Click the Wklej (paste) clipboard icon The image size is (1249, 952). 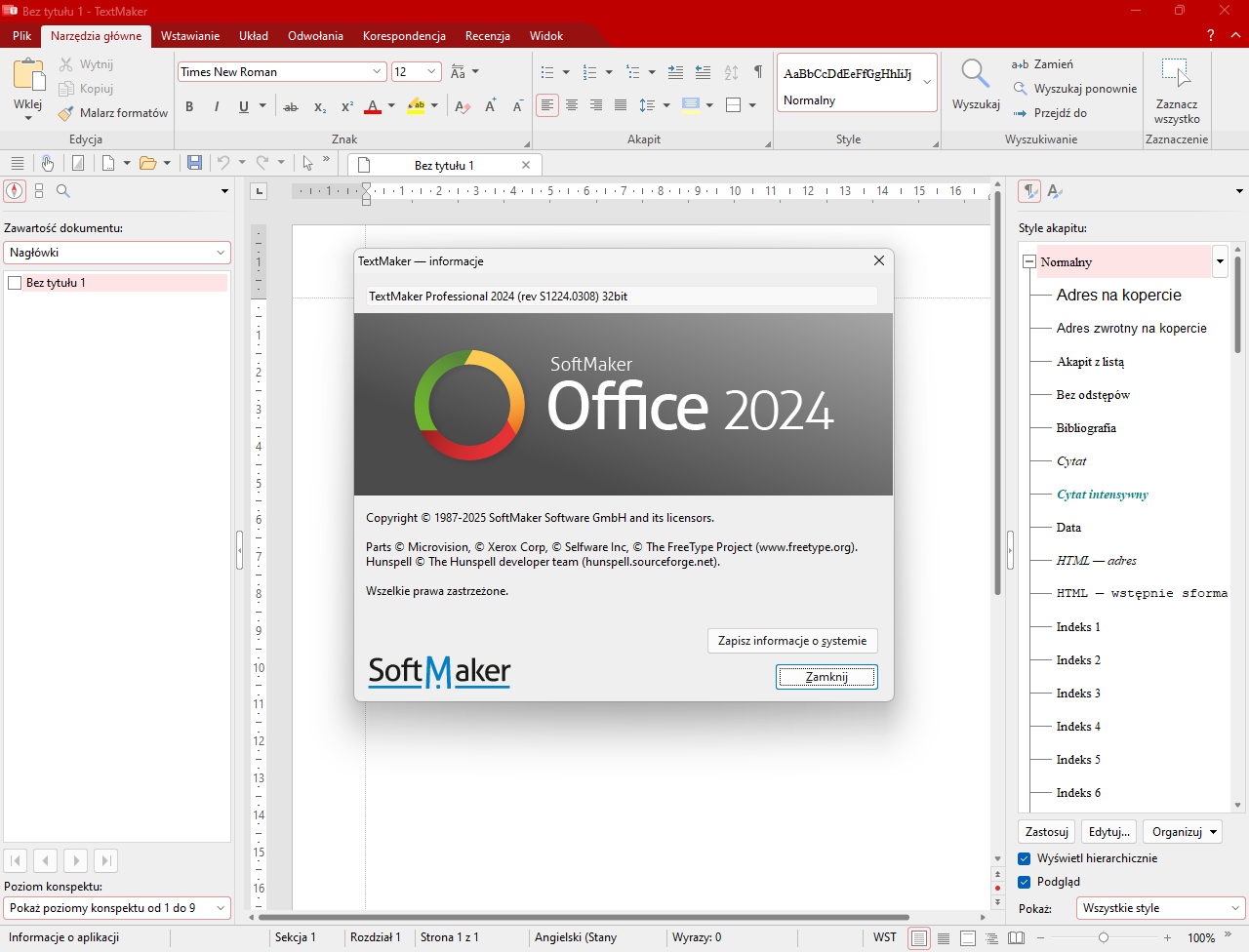pyautogui.click(x=28, y=74)
